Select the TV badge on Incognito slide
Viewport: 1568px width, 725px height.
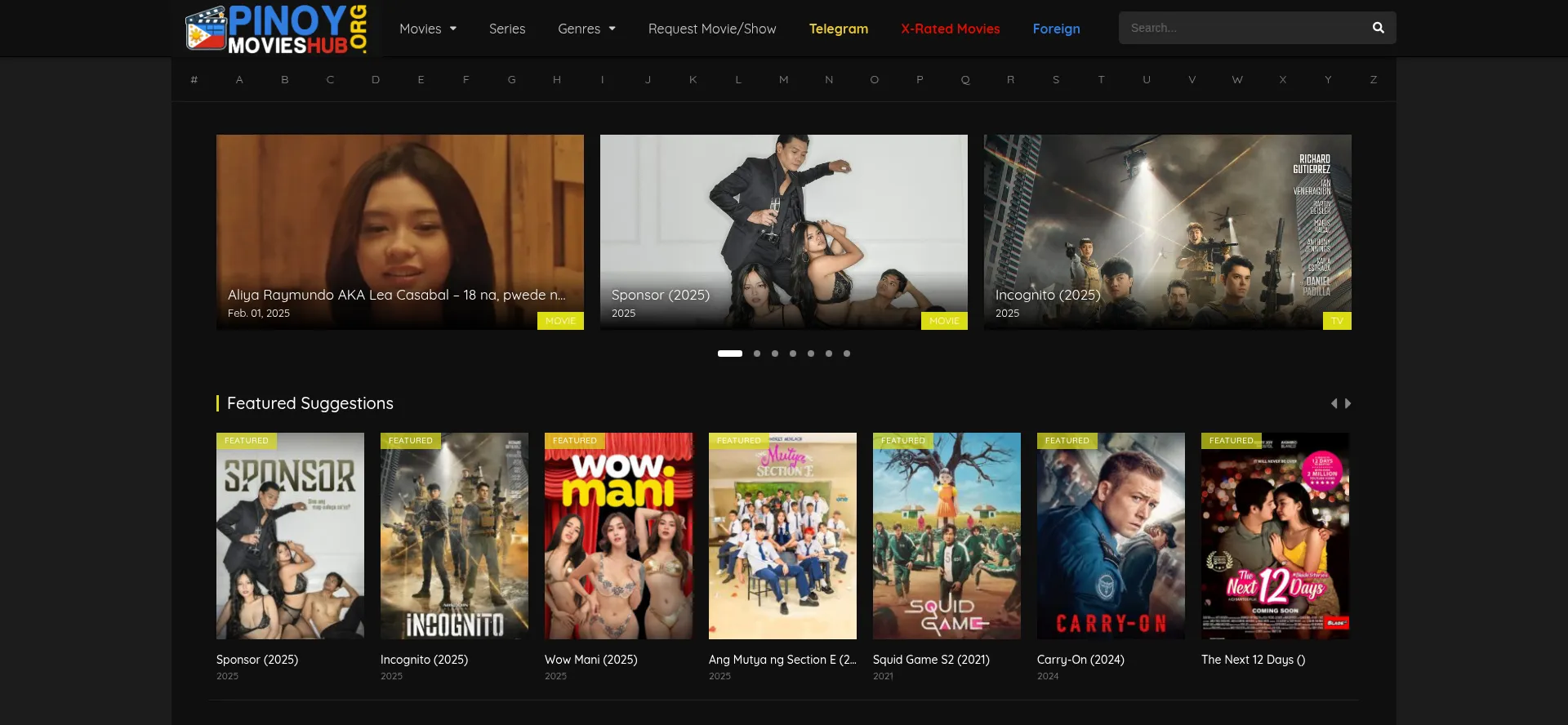(1336, 321)
